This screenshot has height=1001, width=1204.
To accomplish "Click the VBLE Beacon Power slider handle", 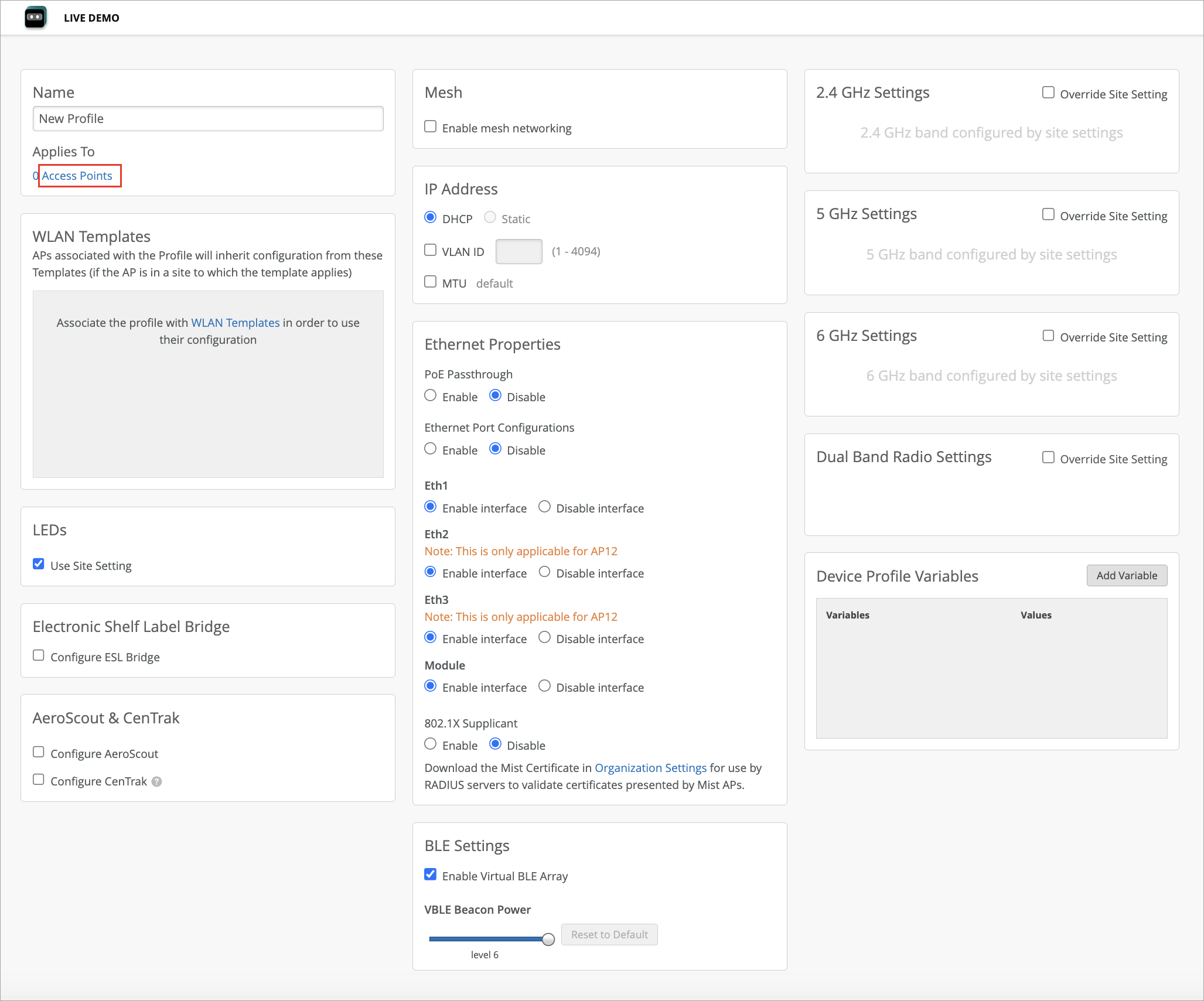I will pyautogui.click(x=548, y=939).
